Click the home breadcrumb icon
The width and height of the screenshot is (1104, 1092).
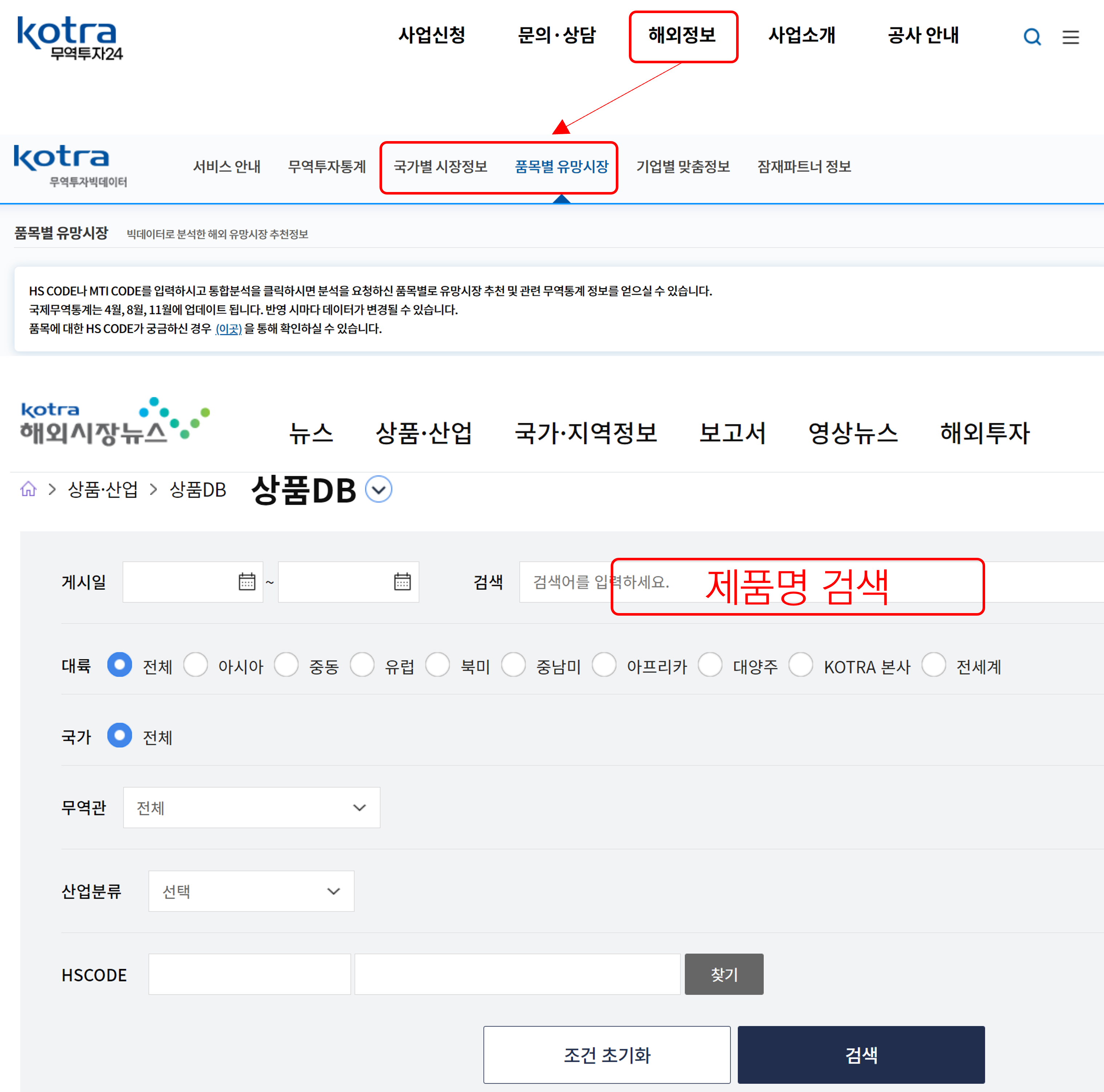[28, 489]
